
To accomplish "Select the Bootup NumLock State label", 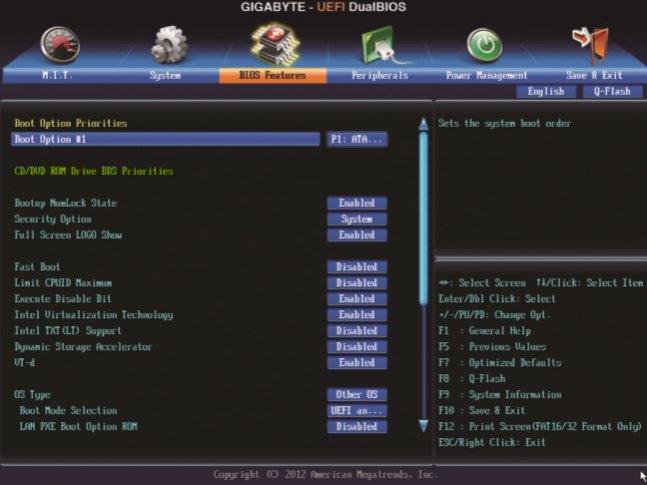I will click(66, 203).
